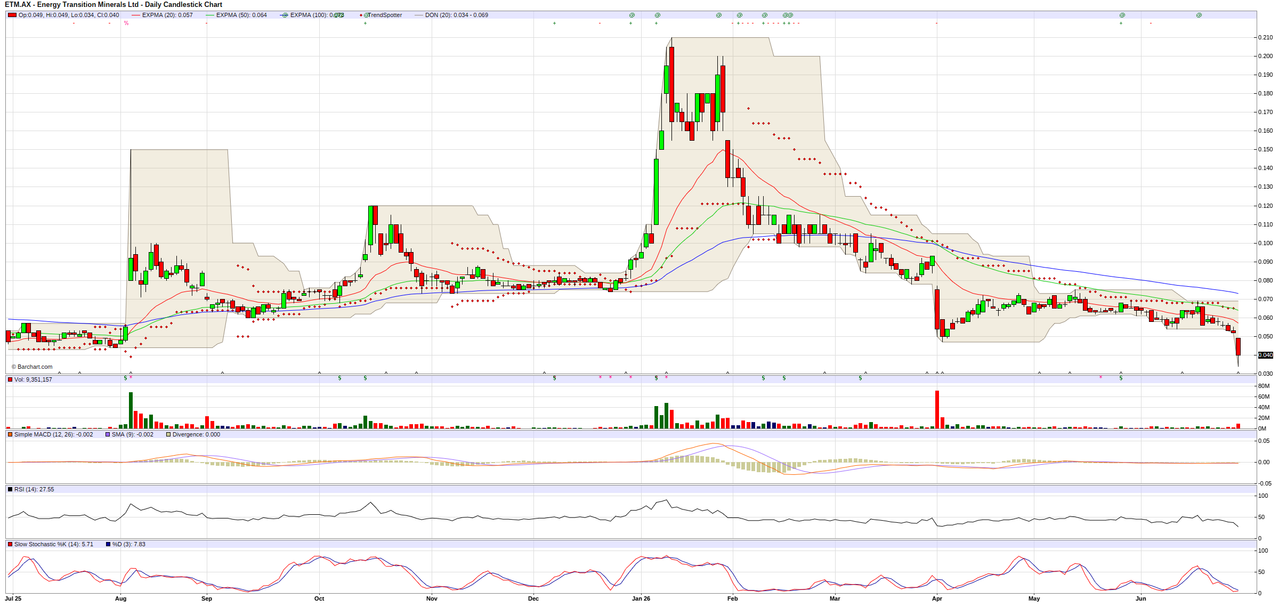The width and height of the screenshot is (1279, 615).
Task: Click the red Vol legend swatch
Action: [10, 380]
